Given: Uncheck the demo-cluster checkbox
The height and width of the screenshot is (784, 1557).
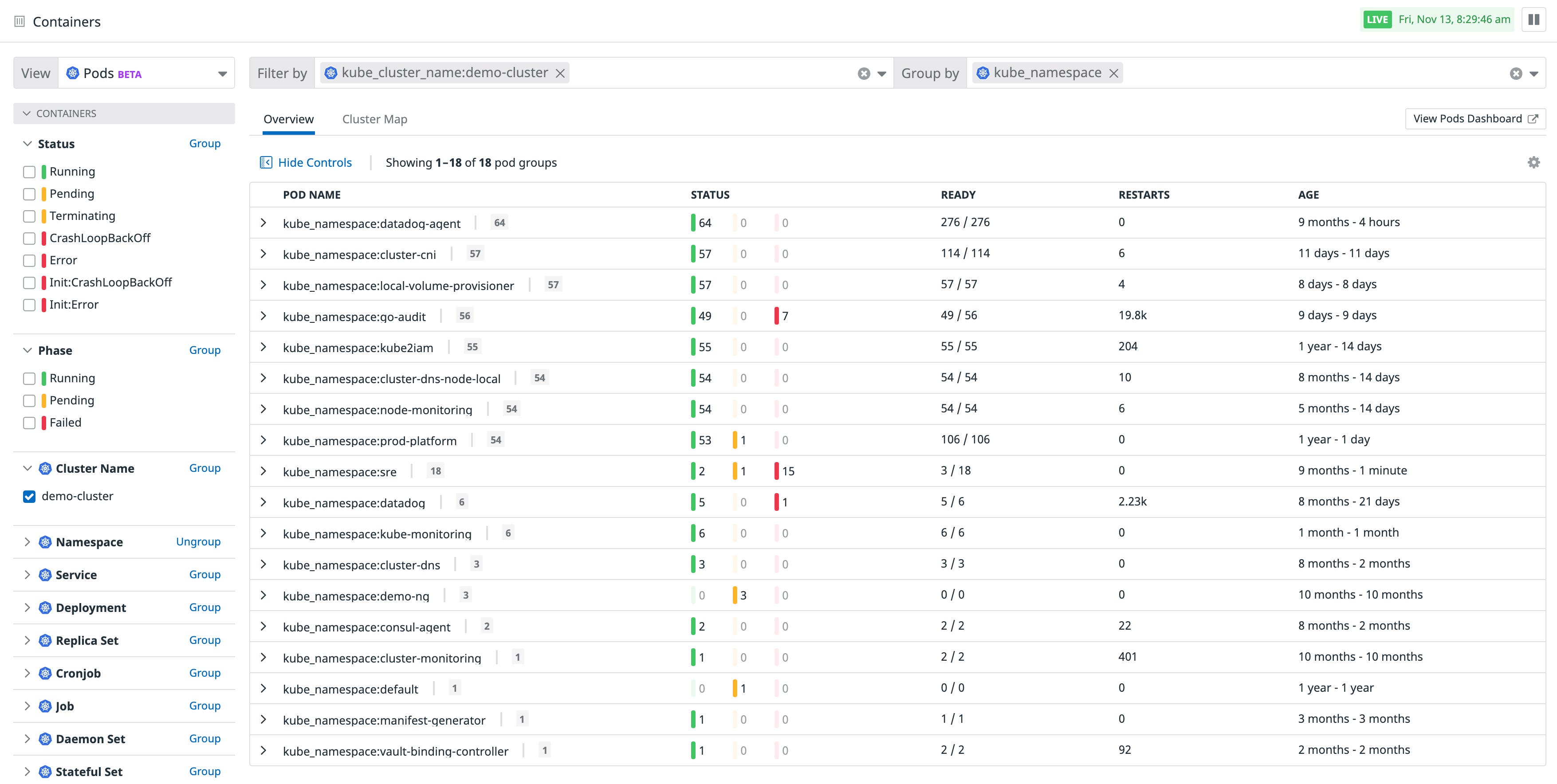Looking at the screenshot, I should 29,496.
